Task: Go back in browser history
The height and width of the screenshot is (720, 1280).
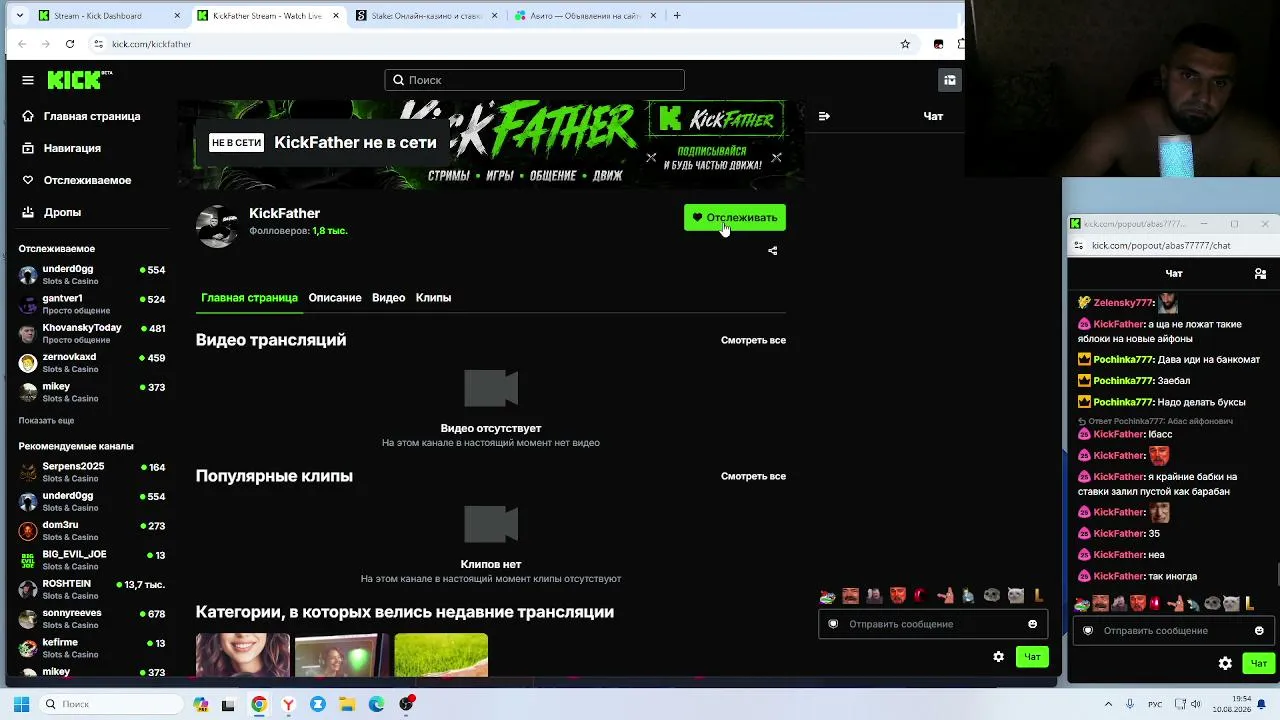Action: point(22,44)
